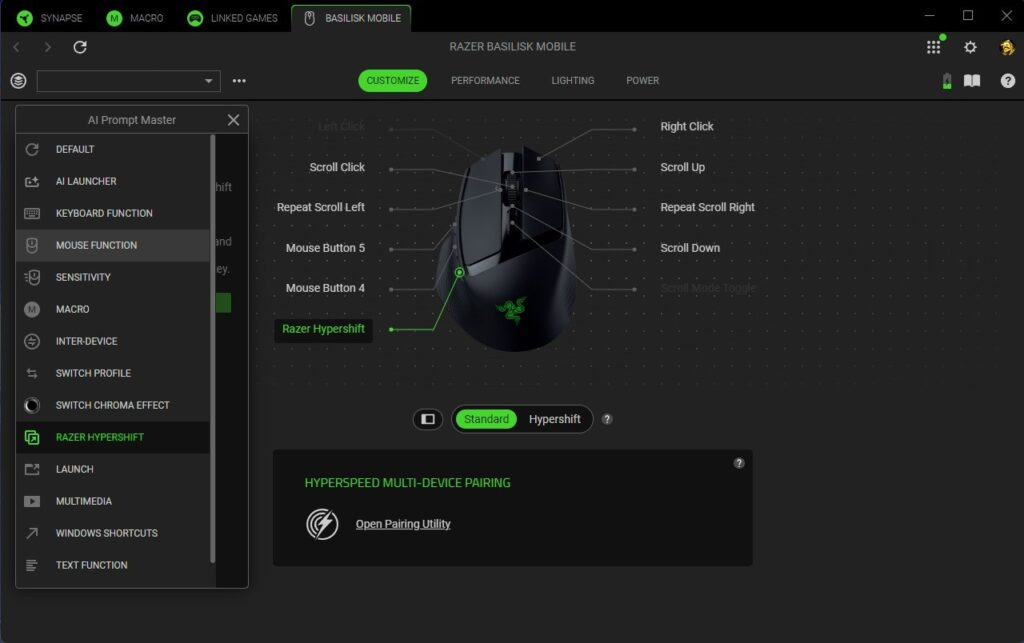Switch to Standard mode

487,419
